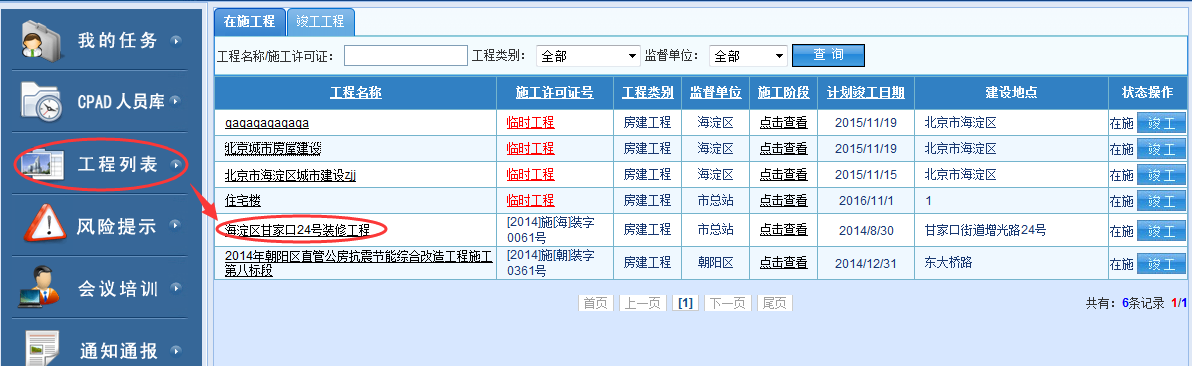The image size is (1192, 366).
Task: Sort by 计划竣工日期 column header
Action: point(866,94)
